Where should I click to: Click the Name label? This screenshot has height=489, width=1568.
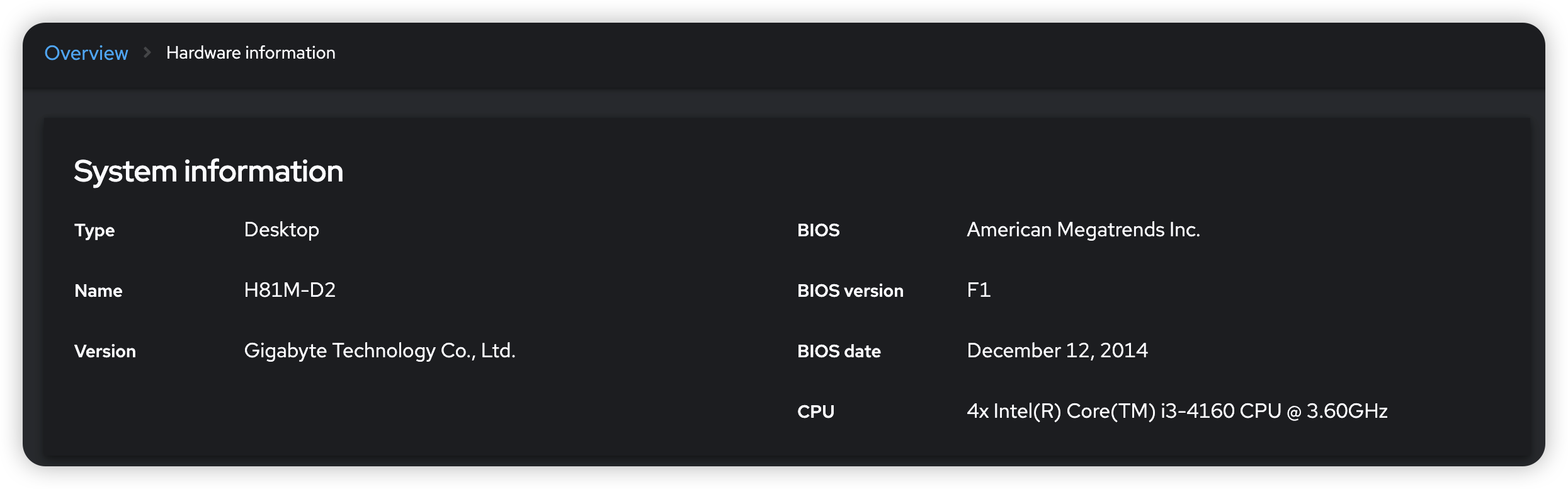(98, 291)
